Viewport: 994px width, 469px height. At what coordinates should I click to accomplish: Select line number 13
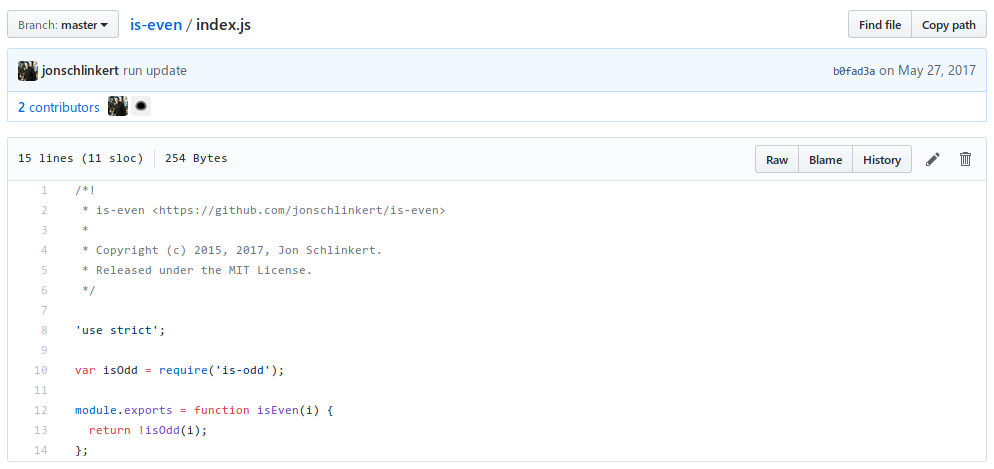point(41,430)
